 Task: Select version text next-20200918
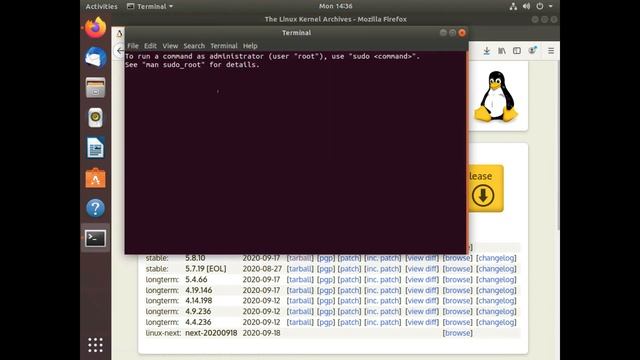(211, 333)
